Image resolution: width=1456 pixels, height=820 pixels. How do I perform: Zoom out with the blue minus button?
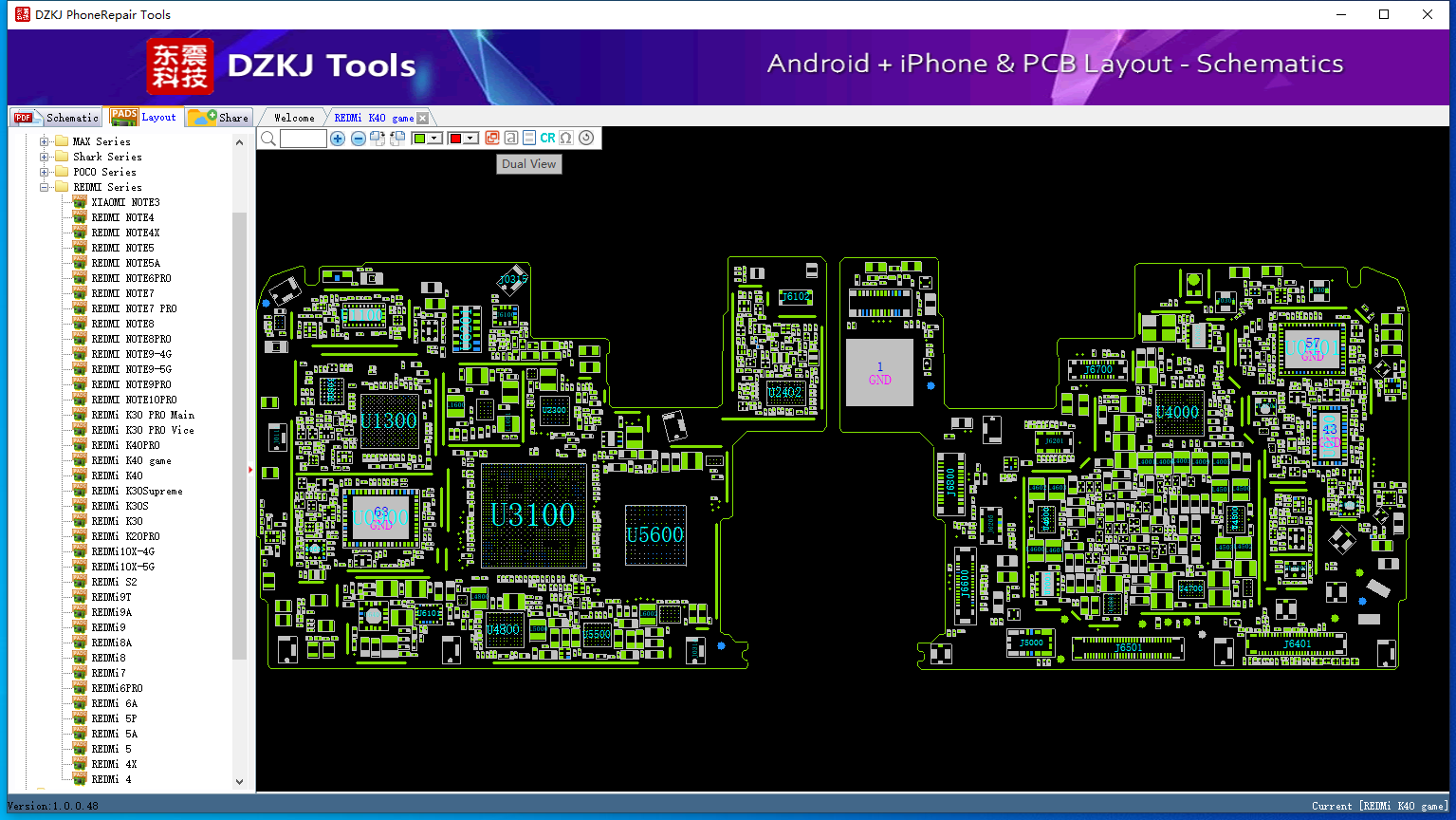click(x=359, y=139)
